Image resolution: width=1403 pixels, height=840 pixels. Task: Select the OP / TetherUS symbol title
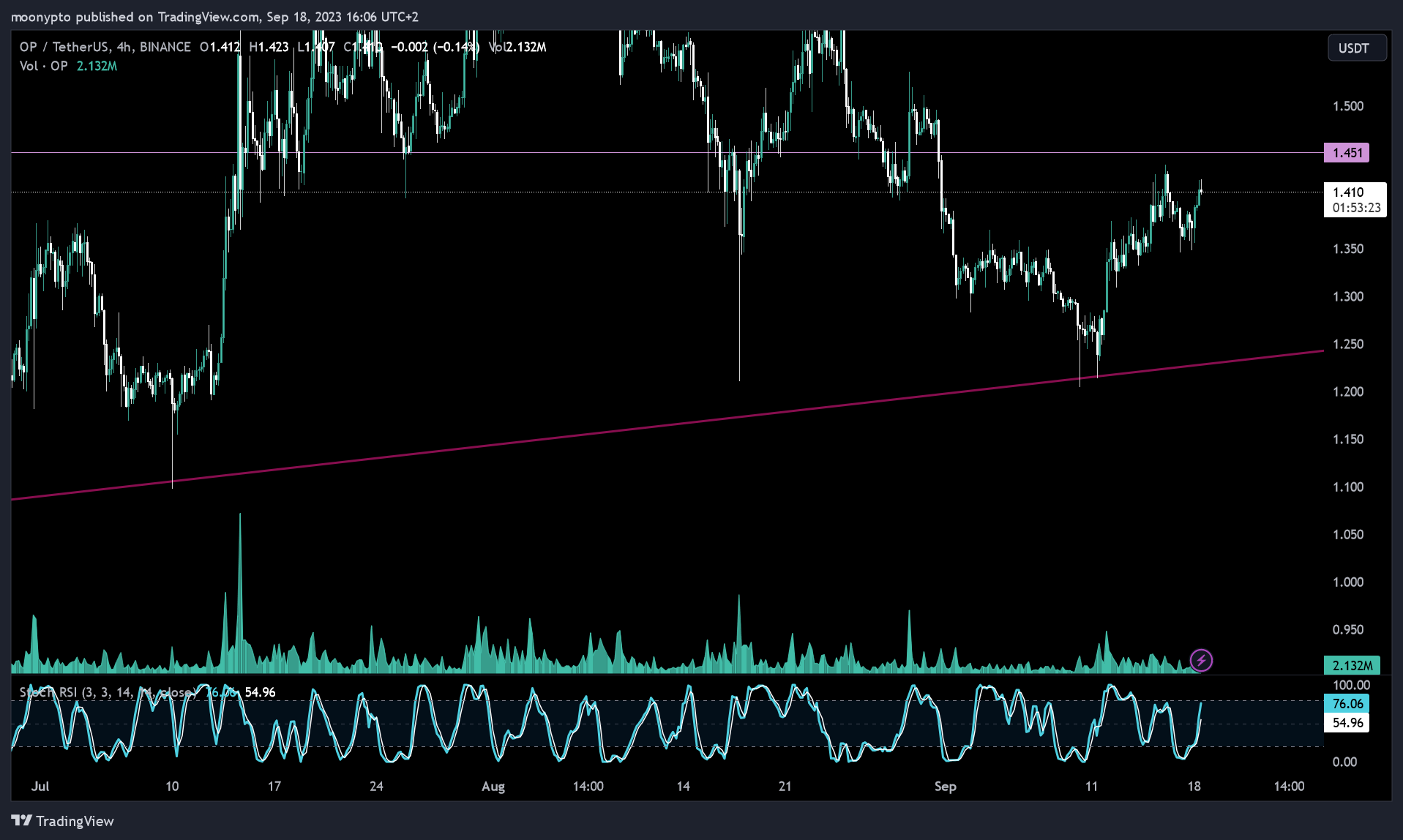pos(105,47)
